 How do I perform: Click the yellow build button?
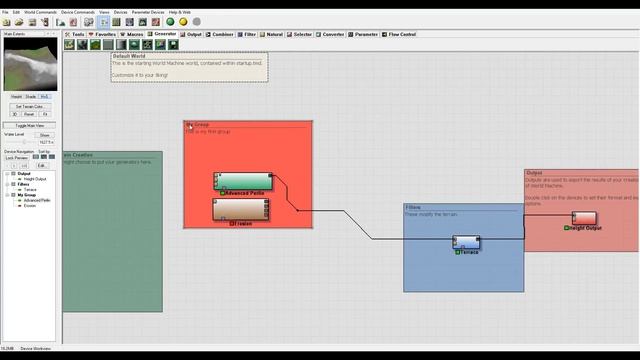pyautogui.click(x=183, y=22)
